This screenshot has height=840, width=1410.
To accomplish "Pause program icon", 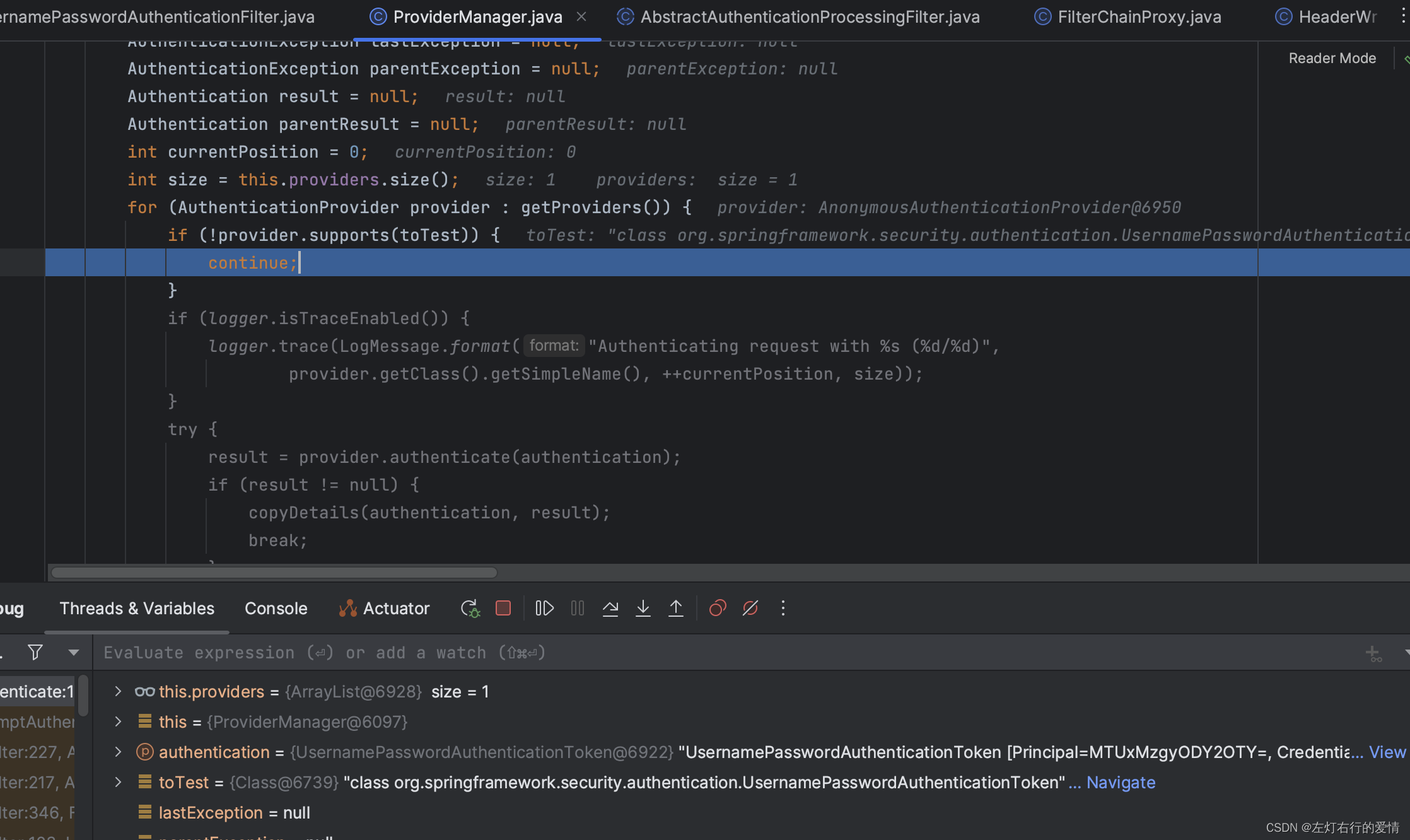I will [x=577, y=609].
